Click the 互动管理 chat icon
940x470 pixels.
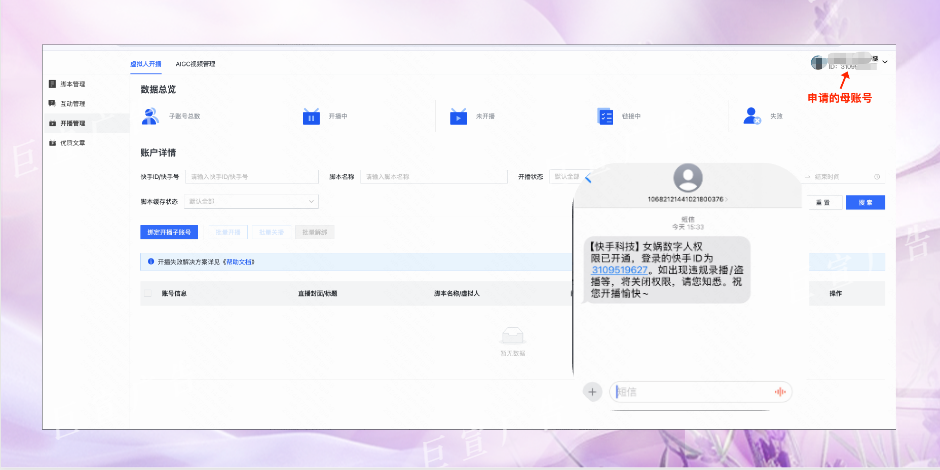53,104
